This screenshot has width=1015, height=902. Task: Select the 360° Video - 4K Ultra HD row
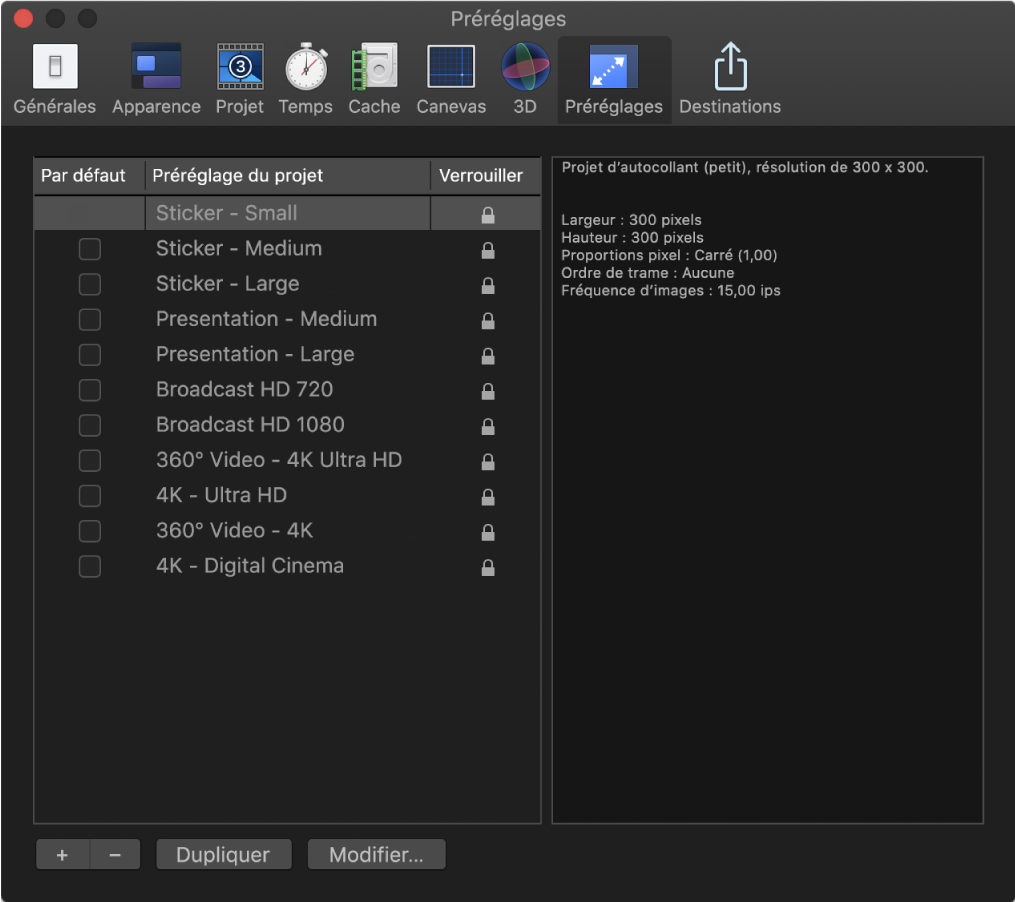(279, 460)
